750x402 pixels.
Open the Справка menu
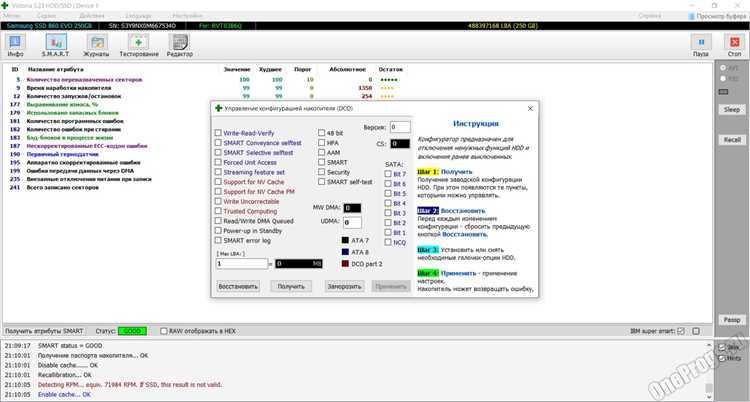click(x=650, y=16)
